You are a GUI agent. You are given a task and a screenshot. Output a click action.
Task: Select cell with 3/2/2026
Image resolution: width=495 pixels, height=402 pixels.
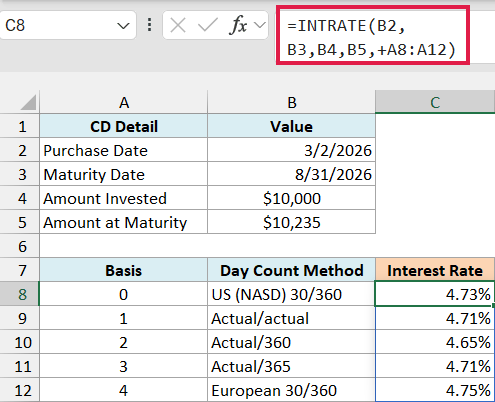click(292, 150)
